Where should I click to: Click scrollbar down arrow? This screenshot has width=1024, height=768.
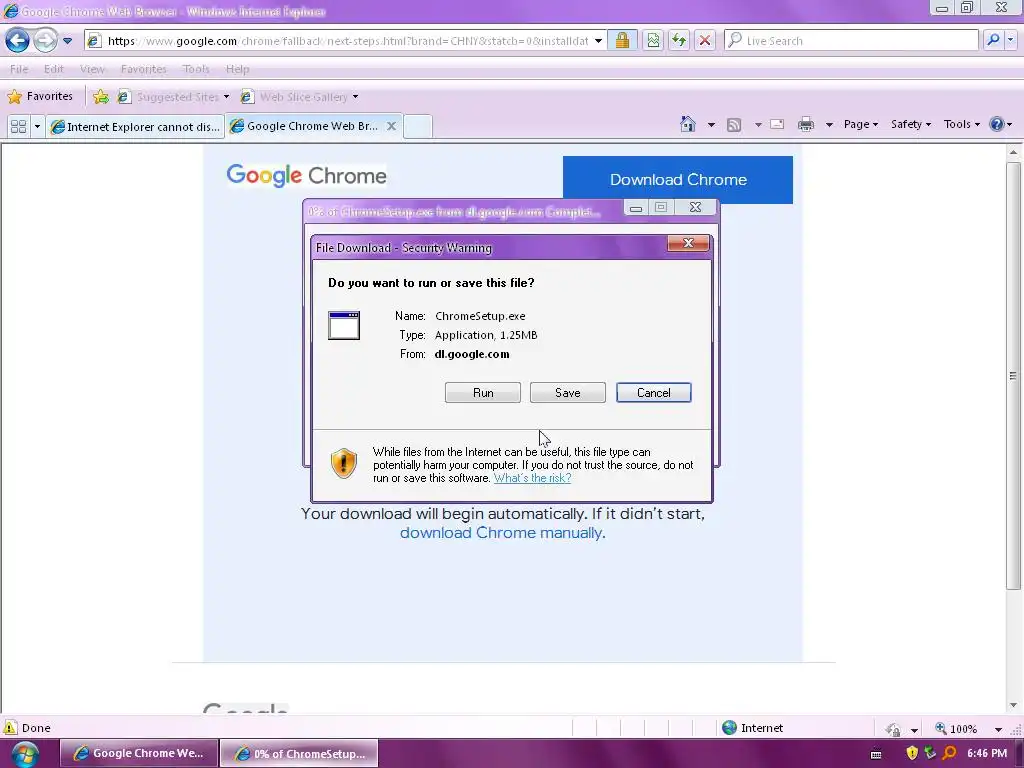1014,705
